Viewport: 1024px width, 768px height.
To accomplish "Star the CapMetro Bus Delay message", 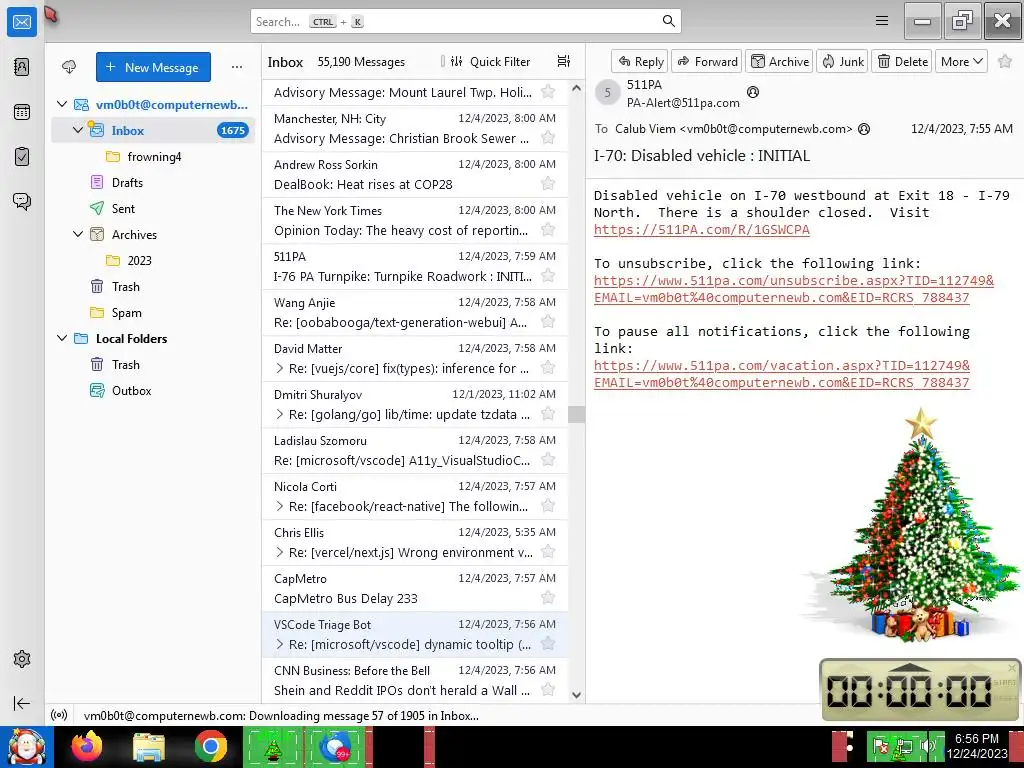I will point(548,598).
